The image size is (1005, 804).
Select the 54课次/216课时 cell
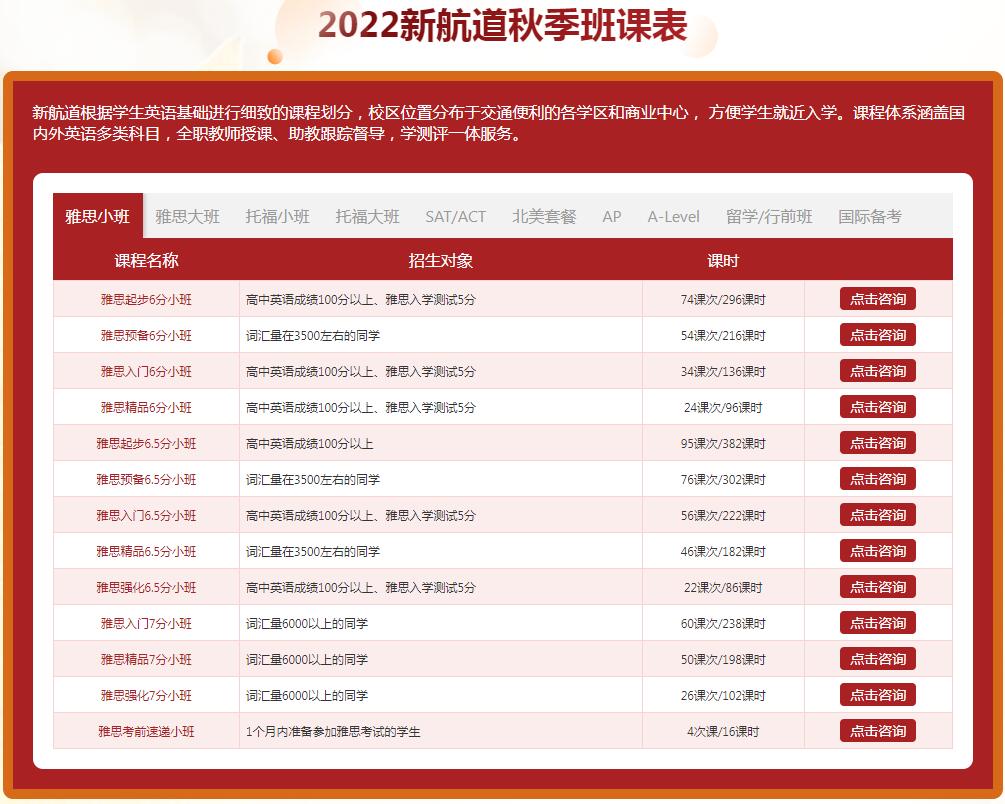(723, 335)
